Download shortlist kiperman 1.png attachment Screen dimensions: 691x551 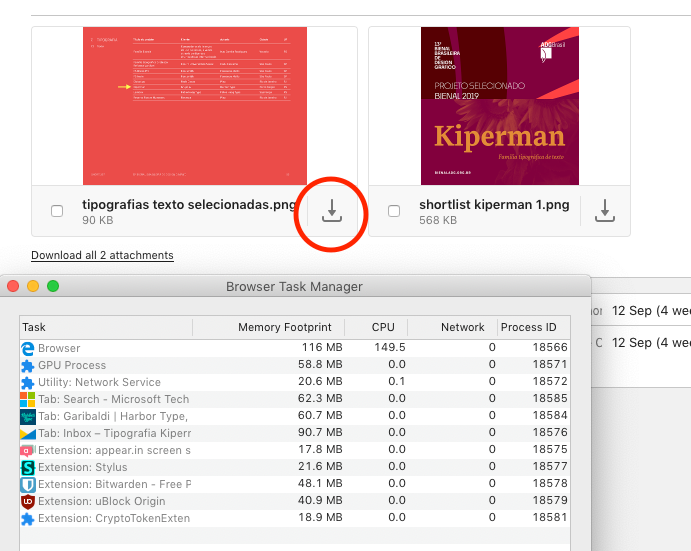coord(605,210)
